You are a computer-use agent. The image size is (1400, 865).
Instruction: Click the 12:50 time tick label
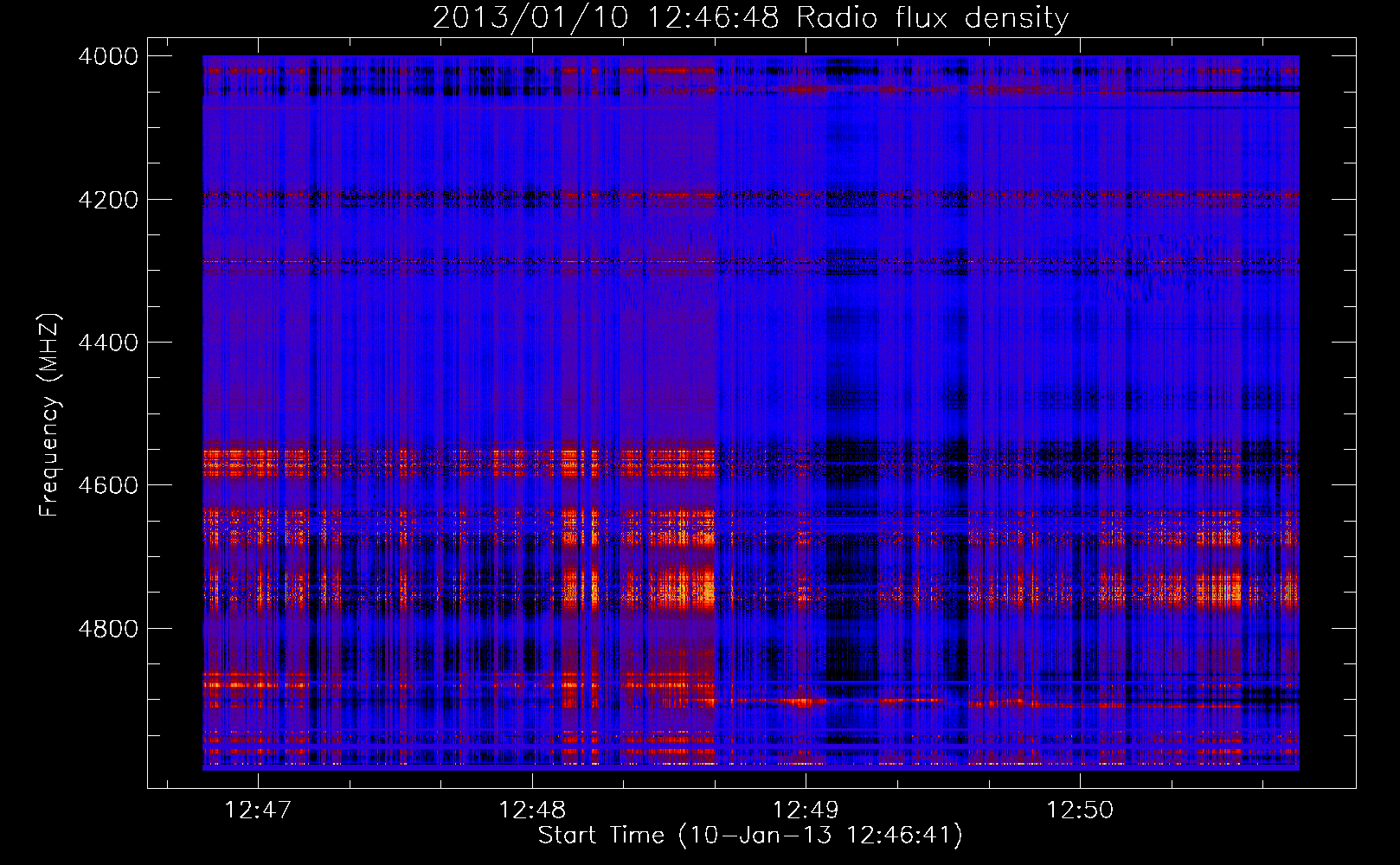[x=1081, y=811]
